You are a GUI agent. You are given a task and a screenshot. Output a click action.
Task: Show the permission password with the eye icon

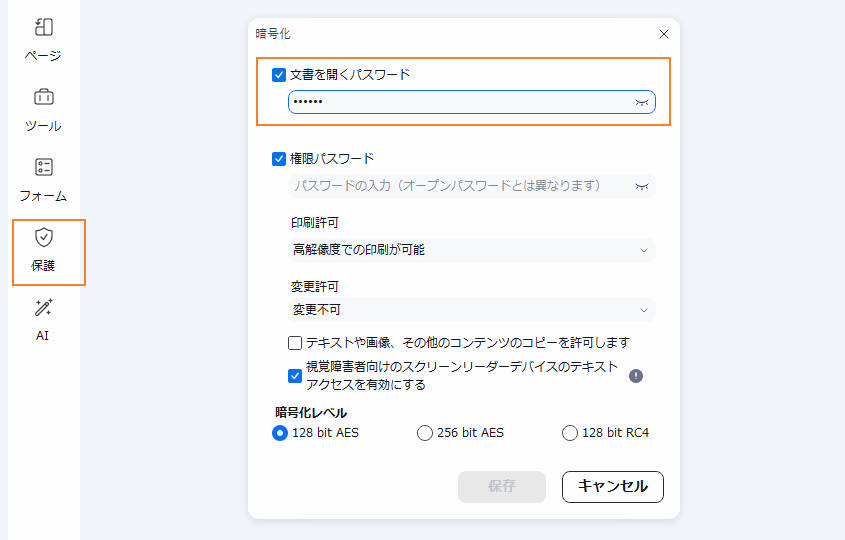[641, 186]
